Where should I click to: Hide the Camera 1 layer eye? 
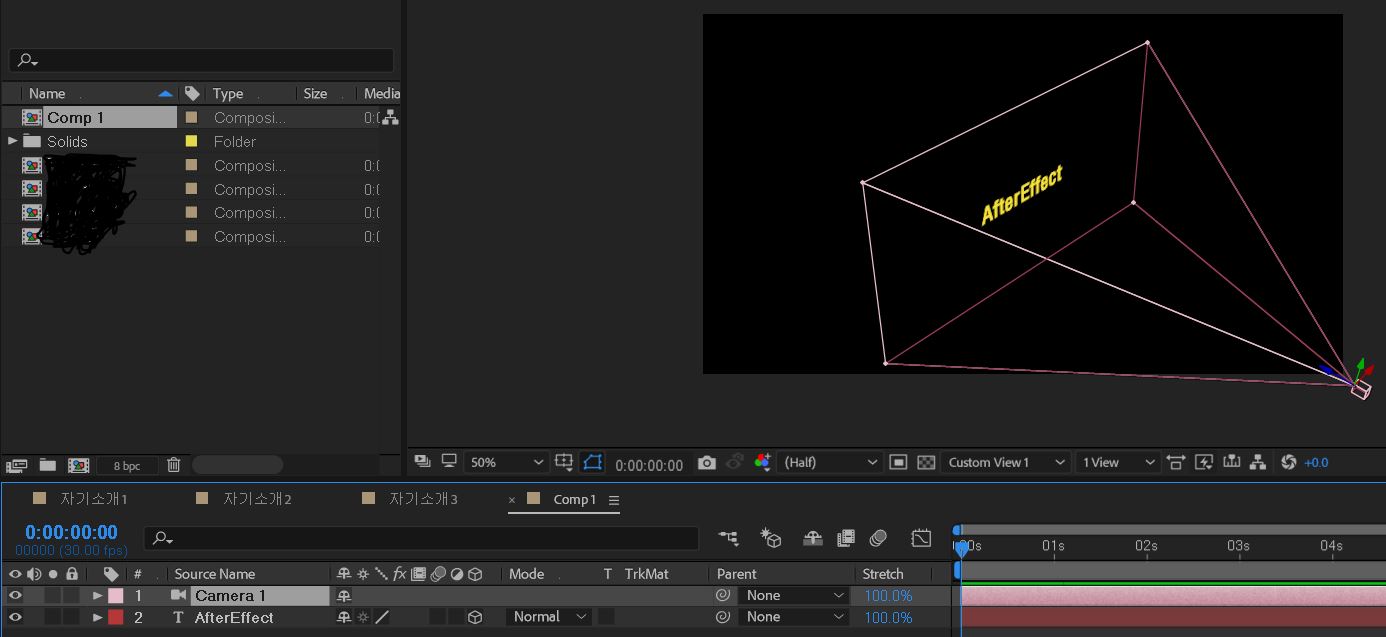15,595
